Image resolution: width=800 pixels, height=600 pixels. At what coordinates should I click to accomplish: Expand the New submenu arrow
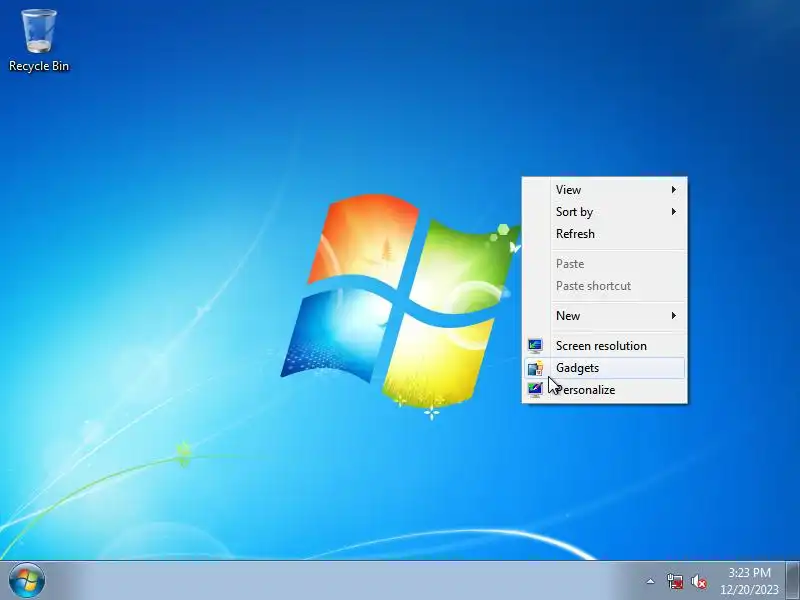click(x=673, y=316)
